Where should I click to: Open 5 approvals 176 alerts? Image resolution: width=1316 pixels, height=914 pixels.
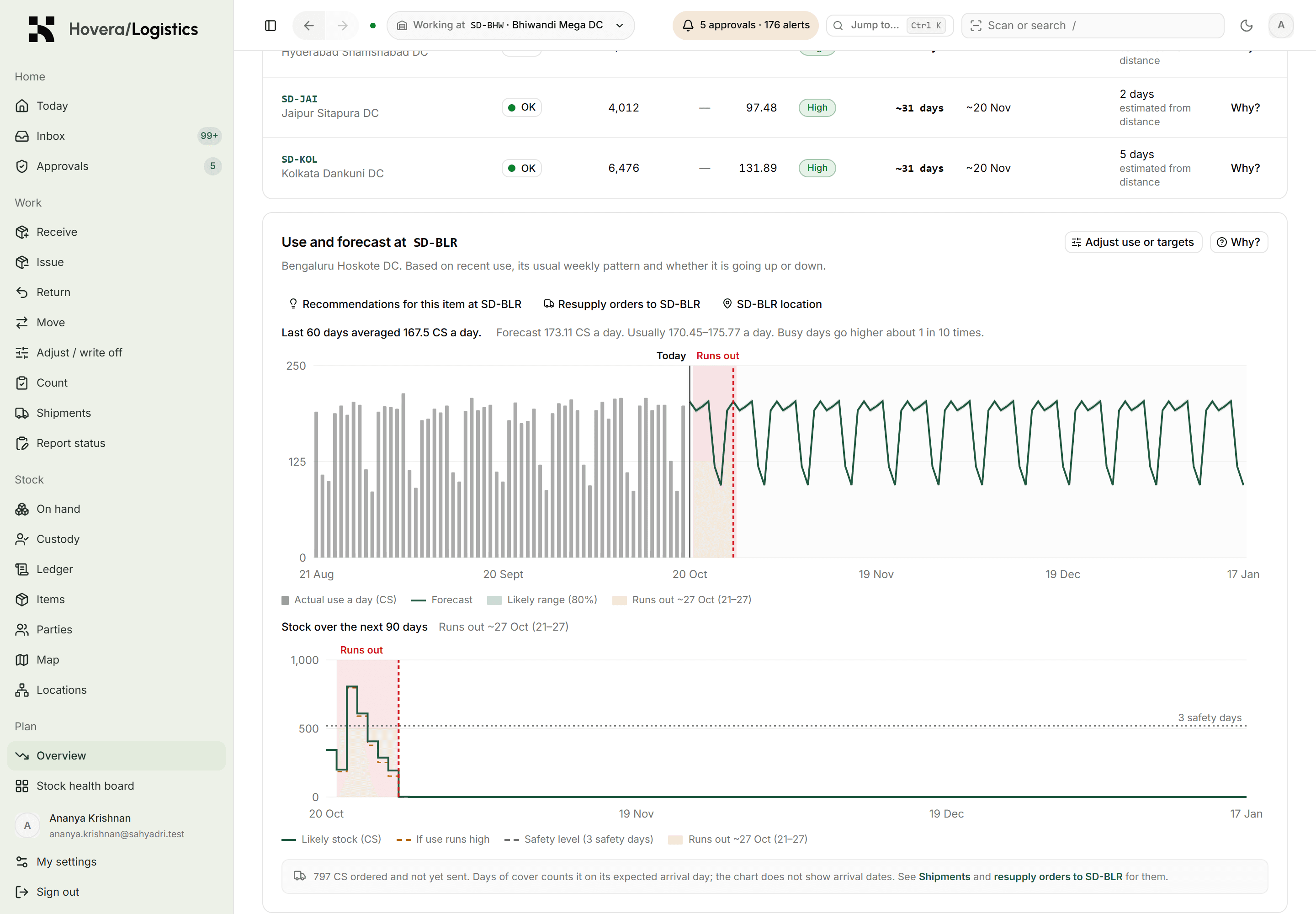pos(745,25)
